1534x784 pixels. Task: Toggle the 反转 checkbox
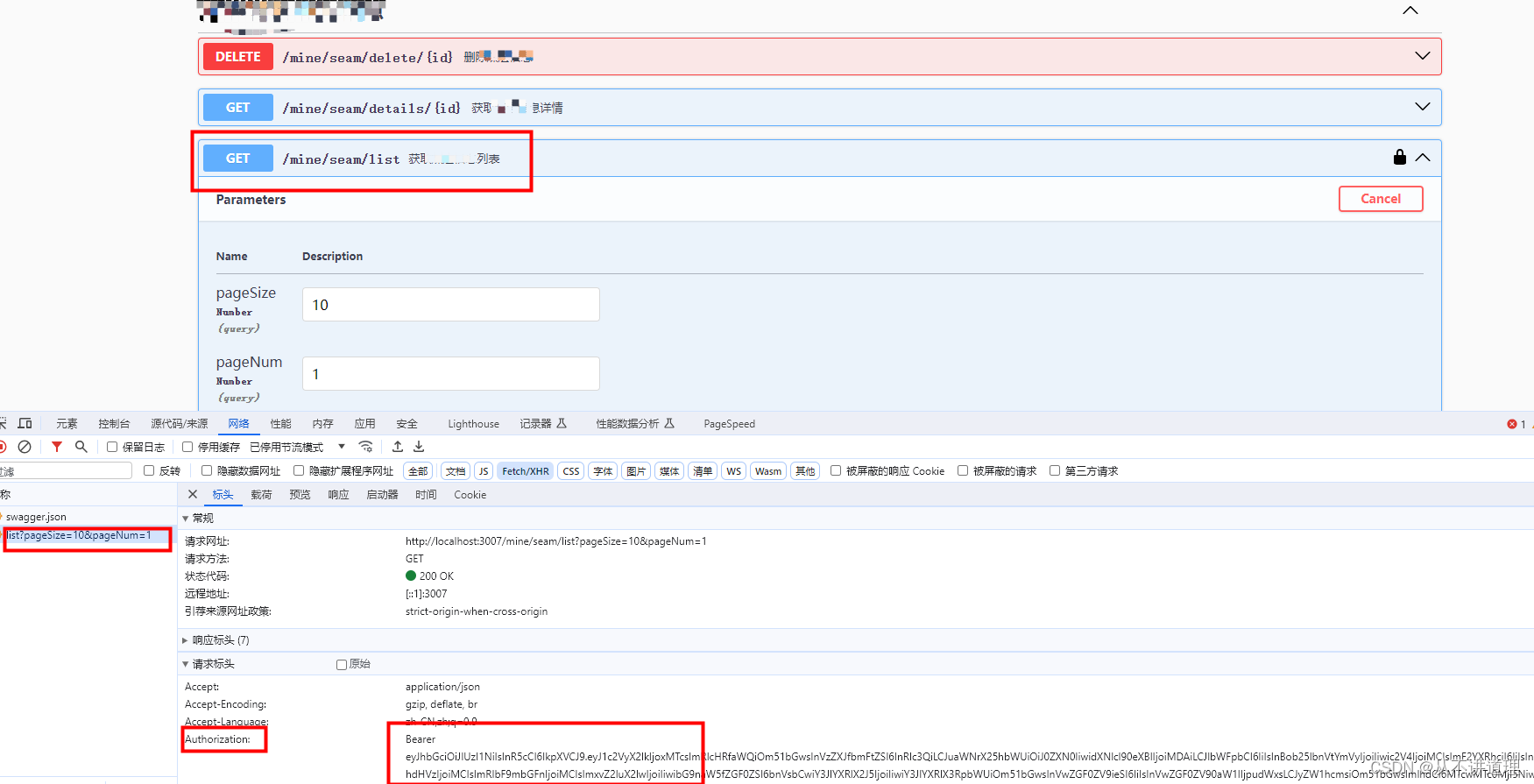tap(149, 470)
